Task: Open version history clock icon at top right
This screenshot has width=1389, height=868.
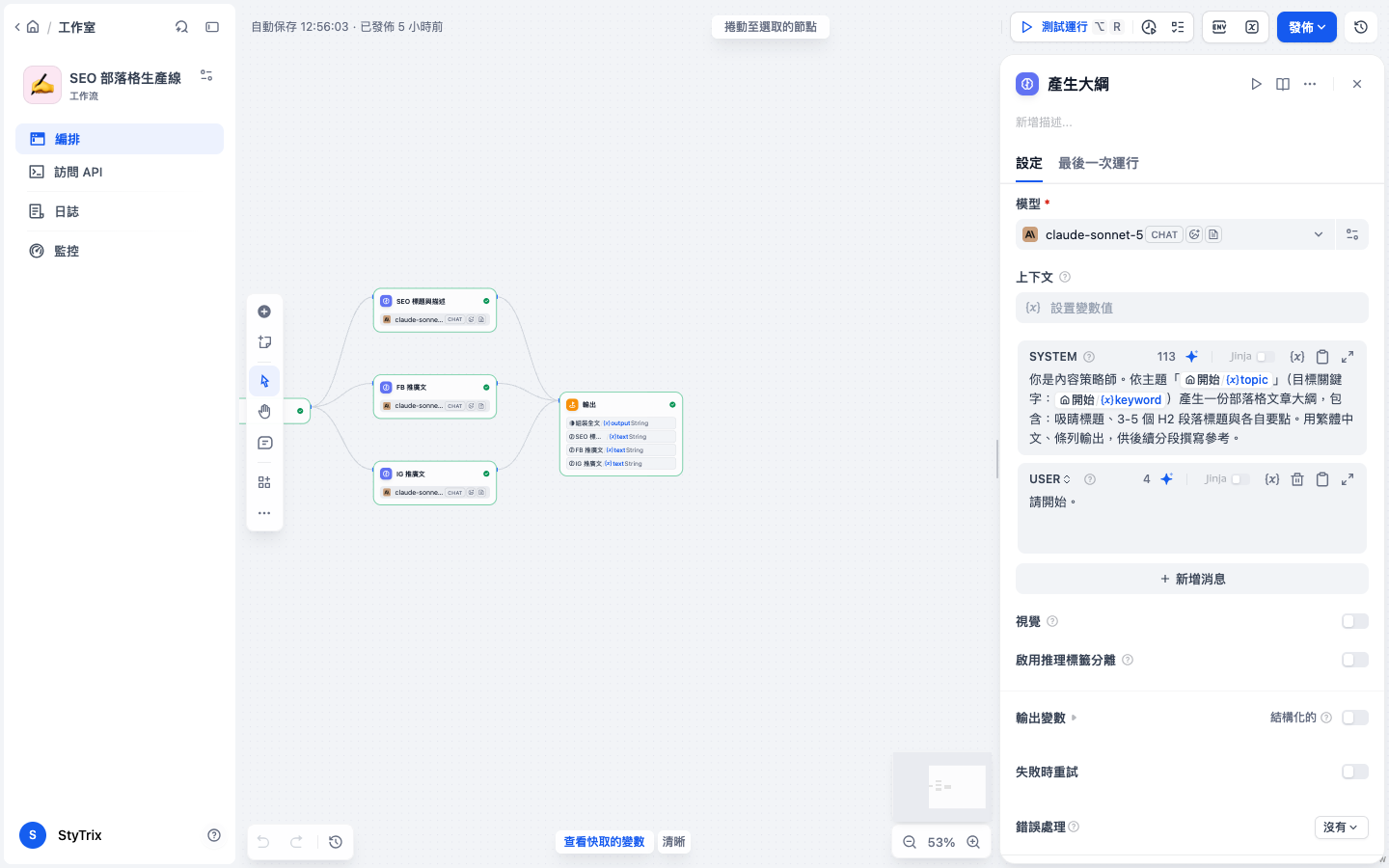Action: click(x=1361, y=27)
